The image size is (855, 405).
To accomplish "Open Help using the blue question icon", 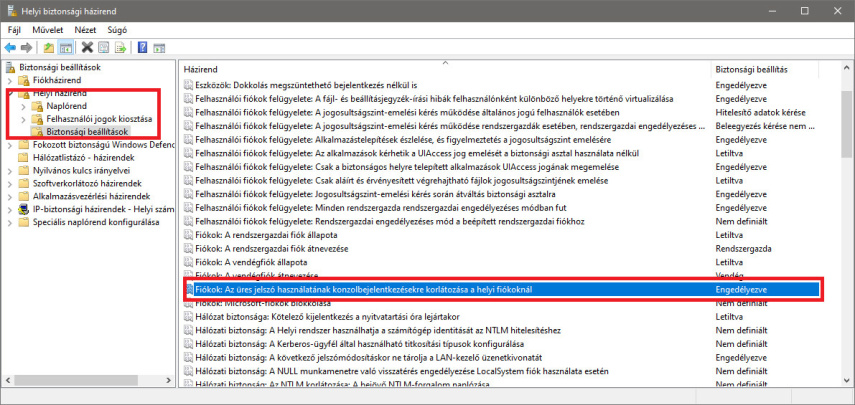I will (x=142, y=47).
